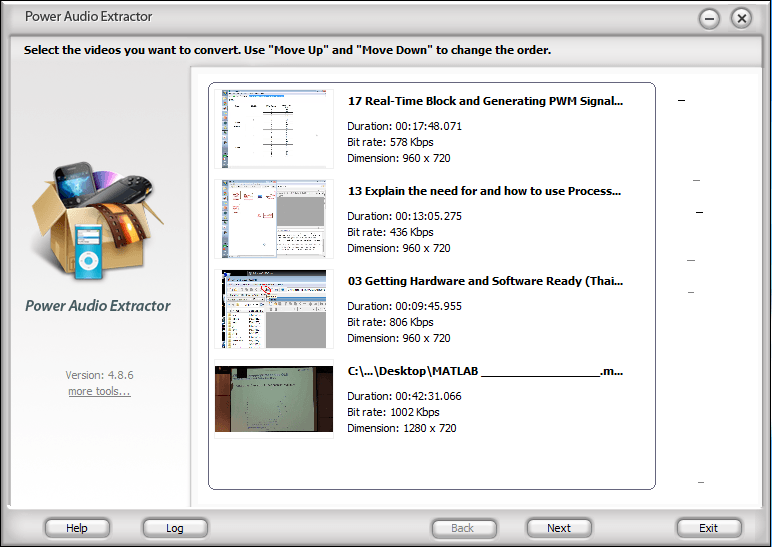Image resolution: width=772 pixels, height=547 pixels.
Task: Click title '03 Getting Hardware and Software Ready (Thai...'
Action: pyautogui.click(x=485, y=281)
